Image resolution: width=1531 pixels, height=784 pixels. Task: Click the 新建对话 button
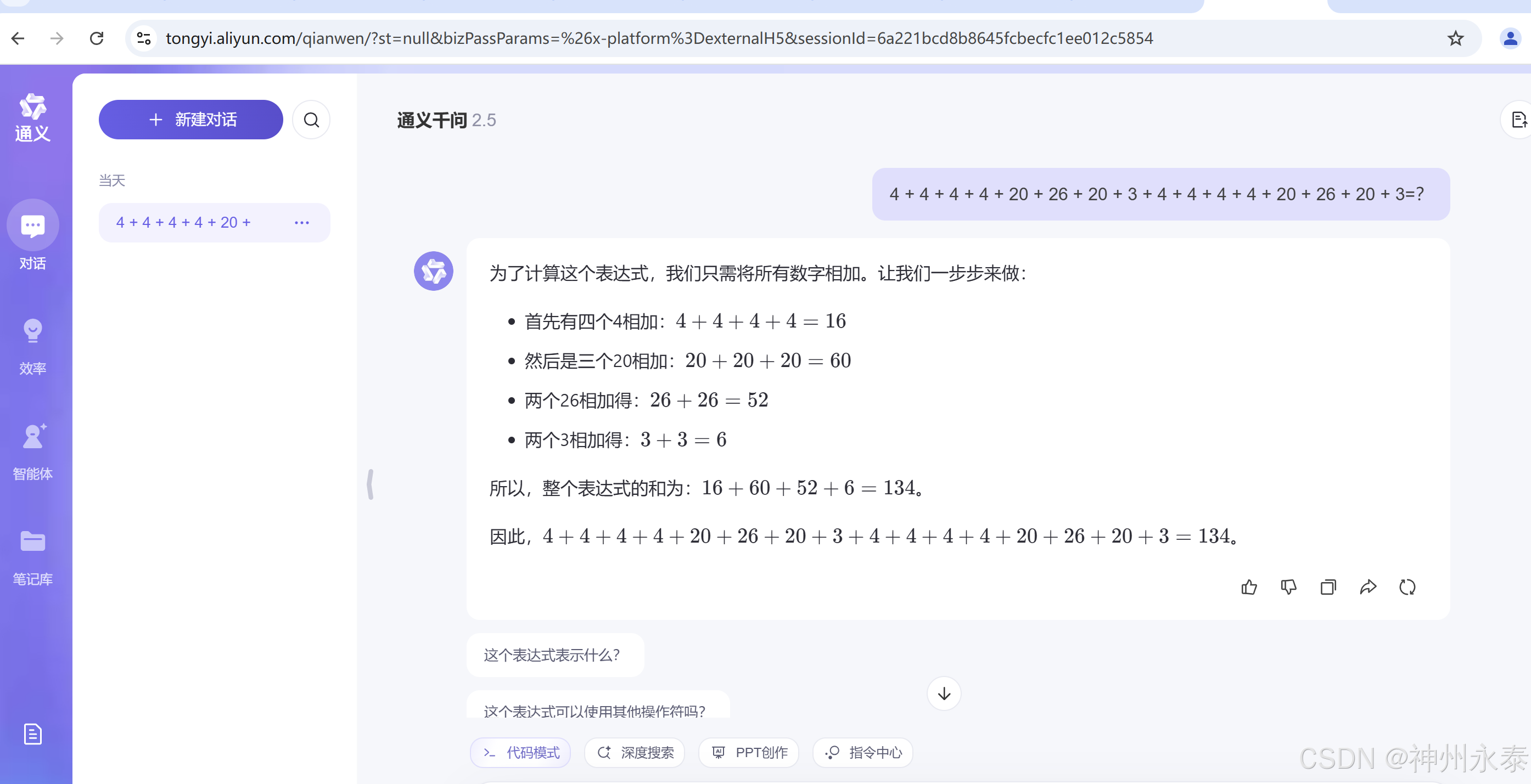click(190, 120)
